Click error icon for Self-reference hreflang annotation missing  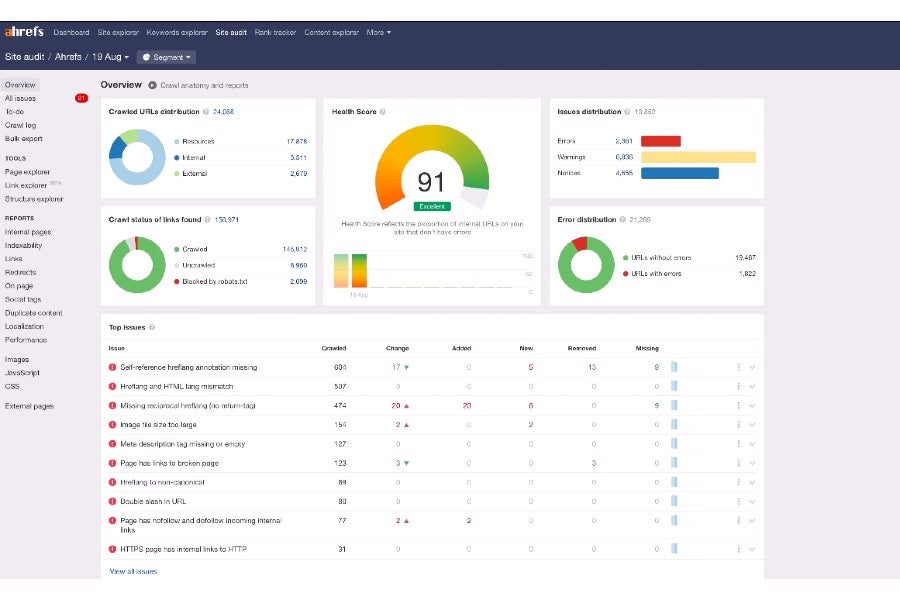point(112,367)
